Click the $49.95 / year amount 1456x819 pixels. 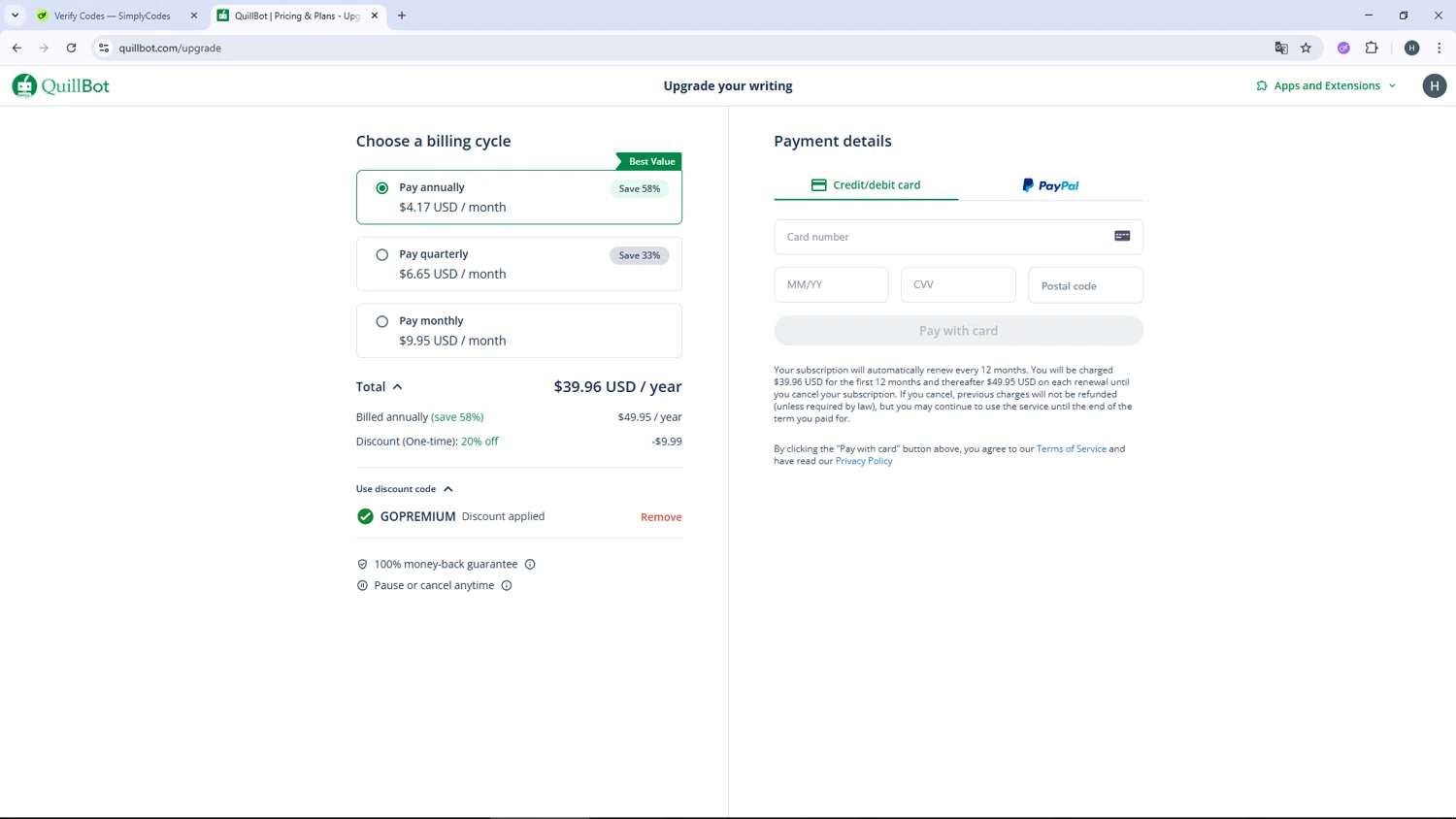tap(649, 417)
